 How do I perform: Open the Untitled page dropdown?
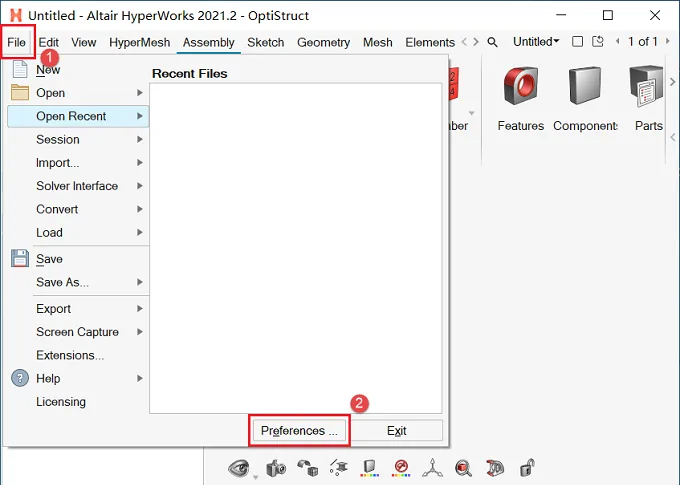click(536, 42)
